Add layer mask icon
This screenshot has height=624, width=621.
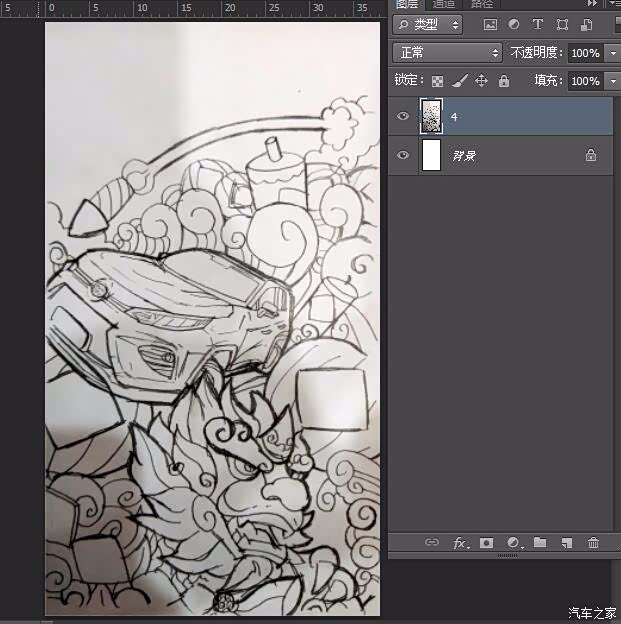pos(486,543)
